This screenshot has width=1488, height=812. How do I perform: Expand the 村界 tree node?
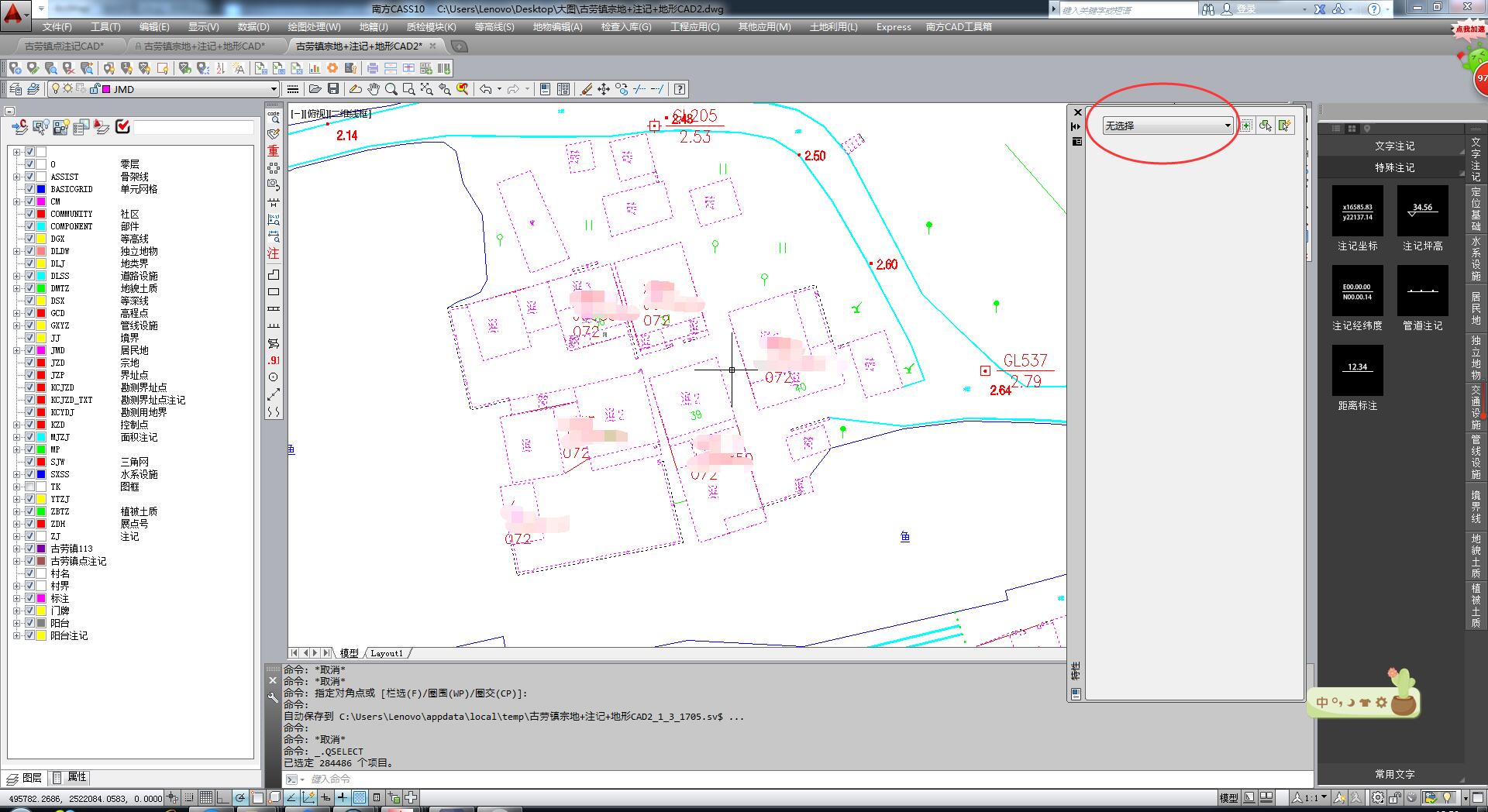[16, 586]
